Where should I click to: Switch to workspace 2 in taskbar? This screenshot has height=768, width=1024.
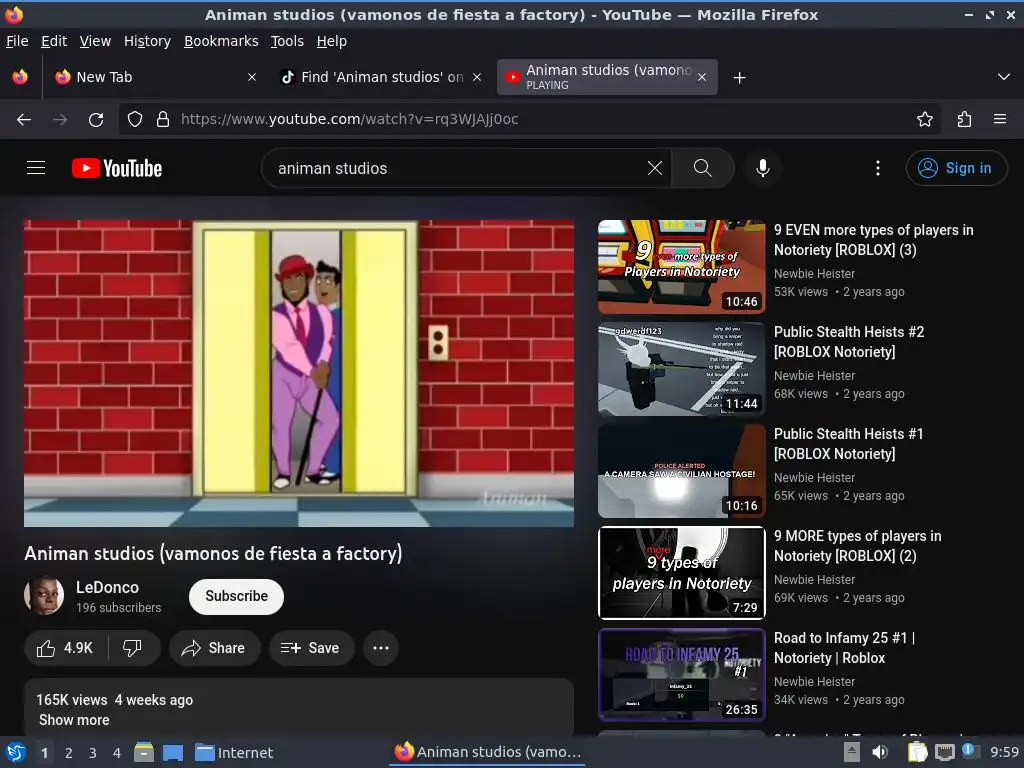pos(69,753)
